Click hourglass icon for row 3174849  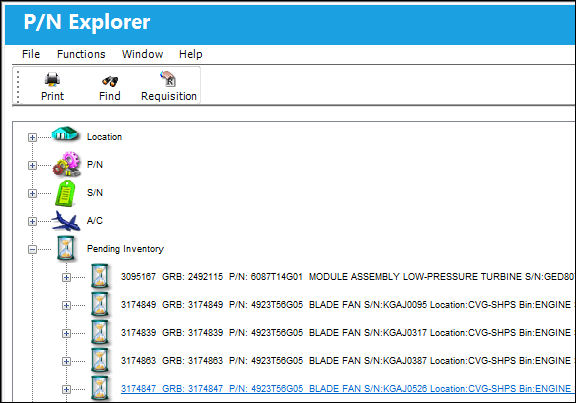(x=100, y=305)
